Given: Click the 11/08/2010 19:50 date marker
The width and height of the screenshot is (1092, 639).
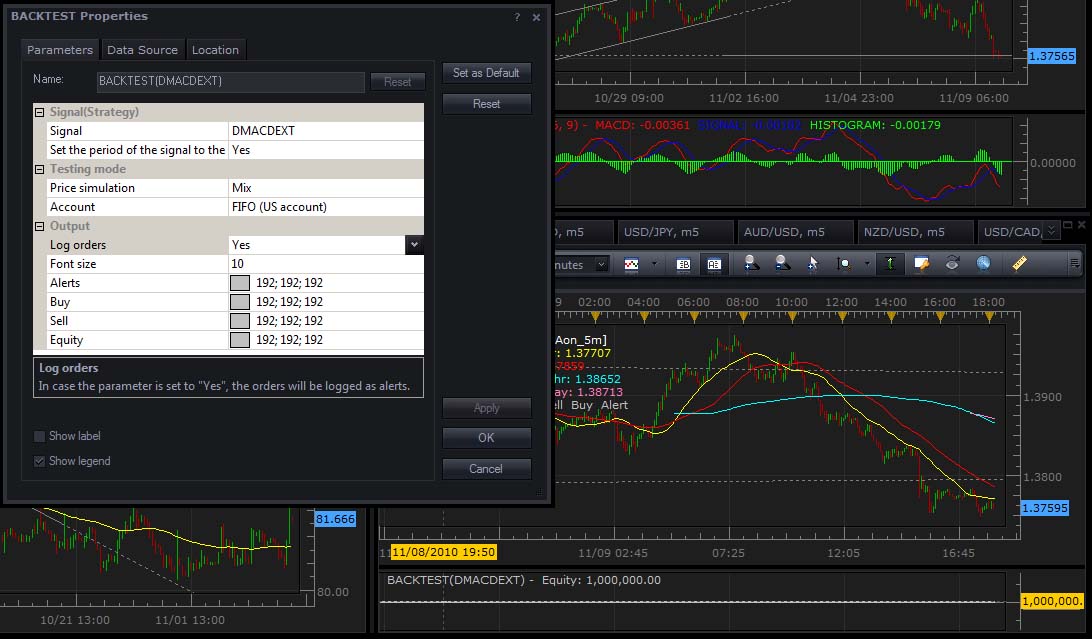Looking at the screenshot, I should point(443,553).
